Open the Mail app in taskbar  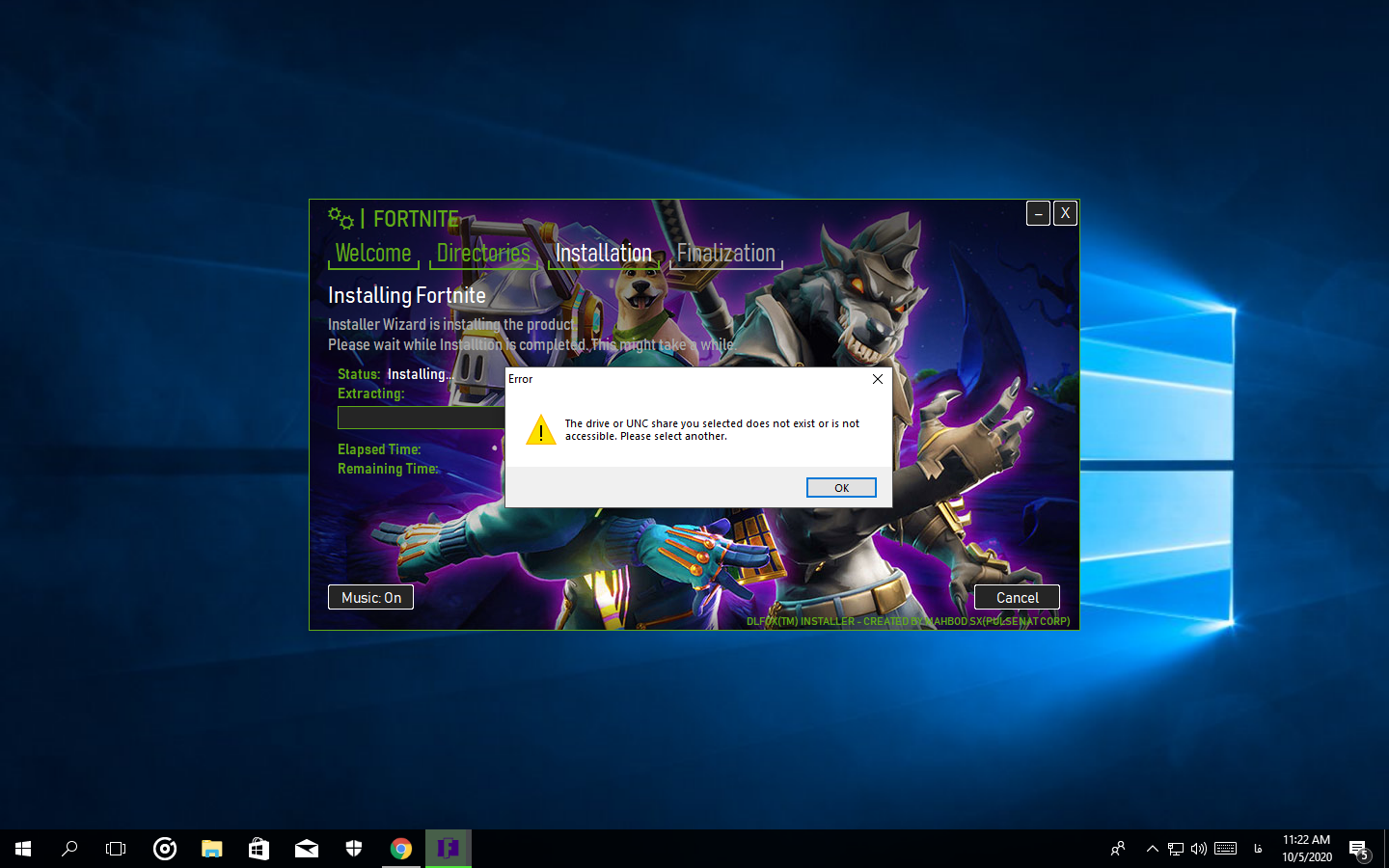tap(307, 849)
